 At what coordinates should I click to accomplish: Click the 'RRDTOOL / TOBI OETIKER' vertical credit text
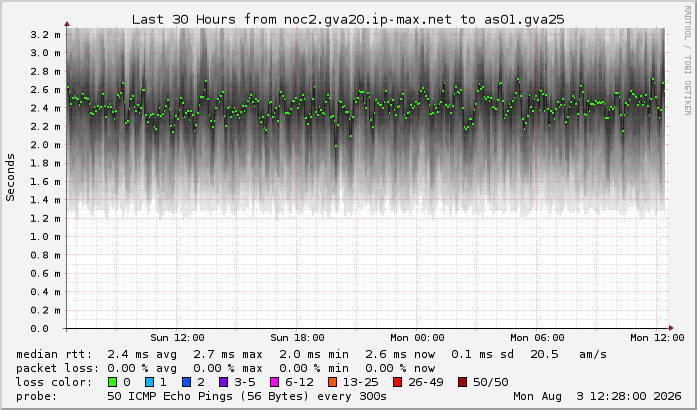(x=687, y=60)
